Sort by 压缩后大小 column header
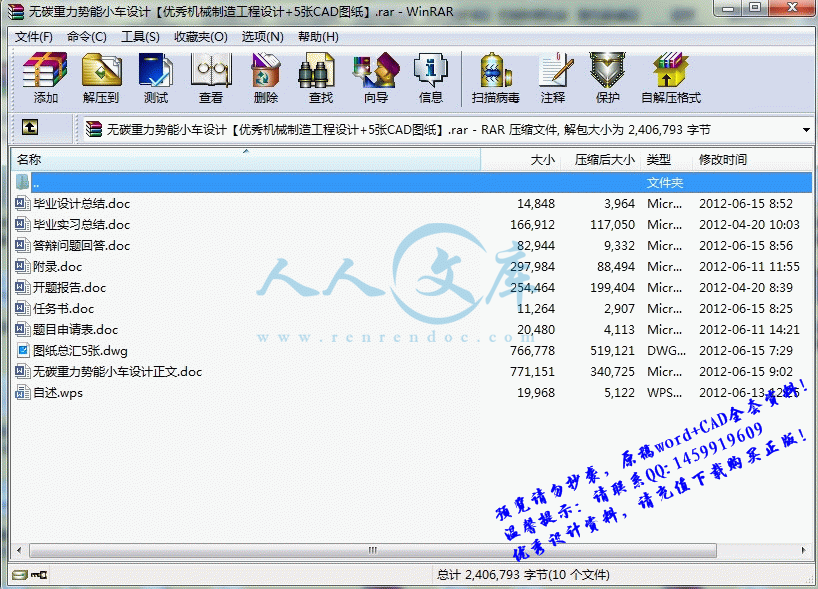The height and width of the screenshot is (589, 818). pyautogui.click(x=600, y=160)
